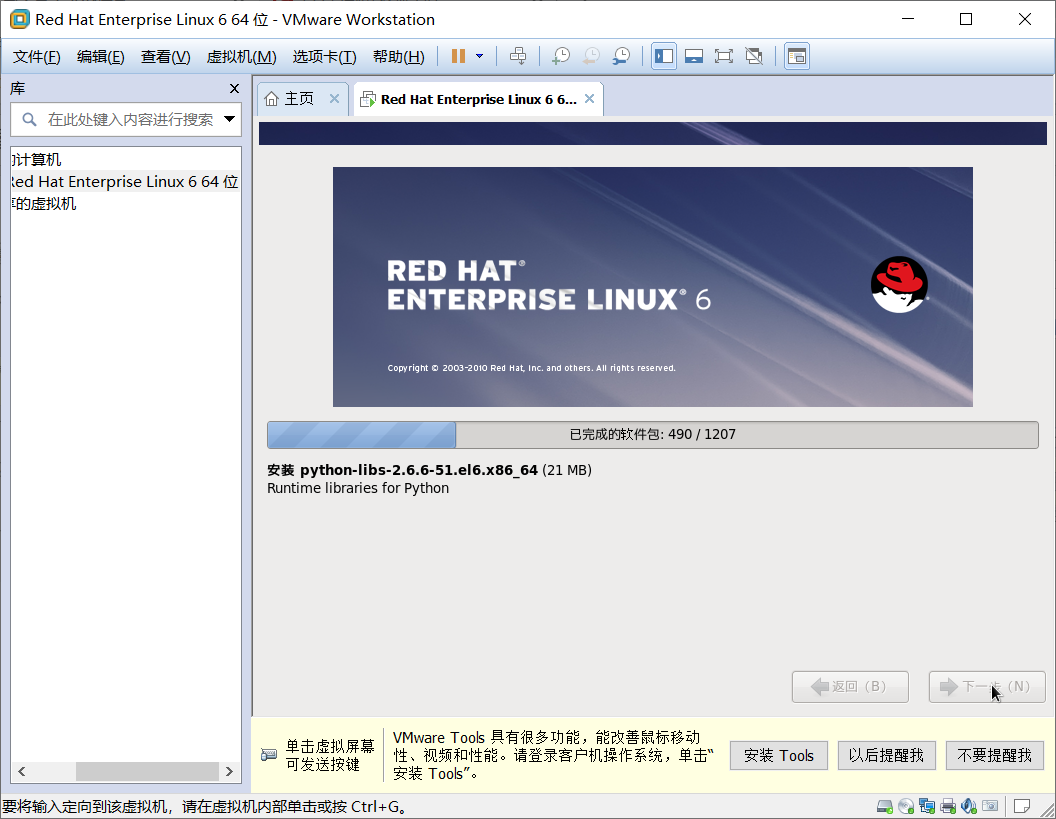Select the Red Hat Enterprise Linux 6 tab
The height and width of the screenshot is (819, 1056).
coord(478,99)
